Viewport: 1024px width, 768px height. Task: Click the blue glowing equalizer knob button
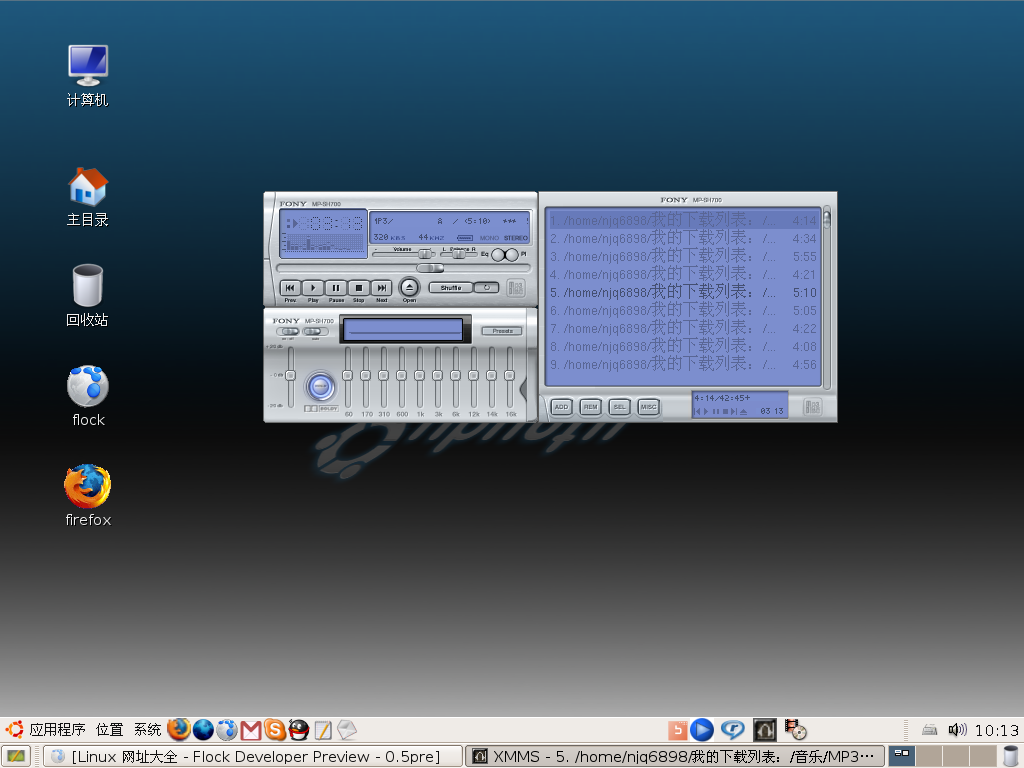coord(321,387)
